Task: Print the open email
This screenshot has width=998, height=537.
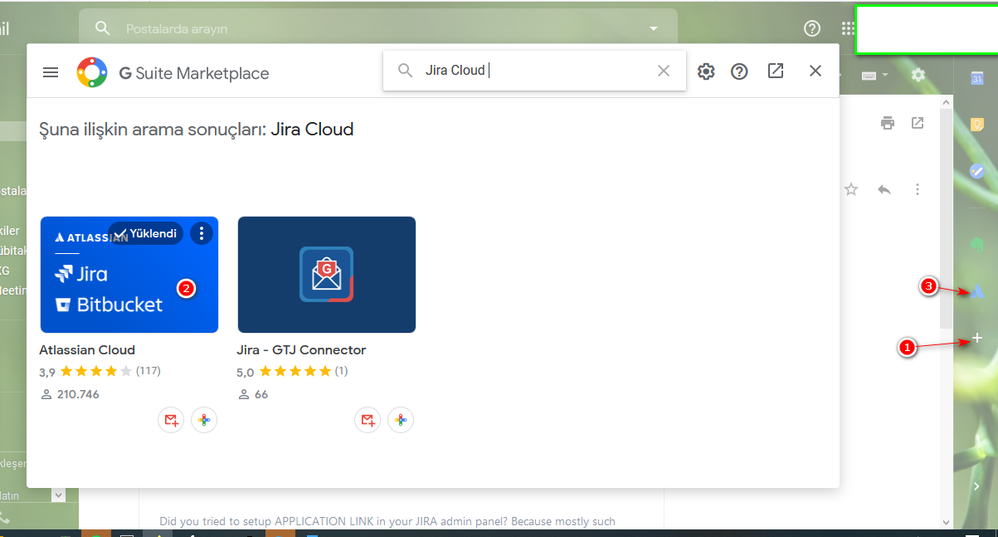Action: pyautogui.click(x=887, y=123)
